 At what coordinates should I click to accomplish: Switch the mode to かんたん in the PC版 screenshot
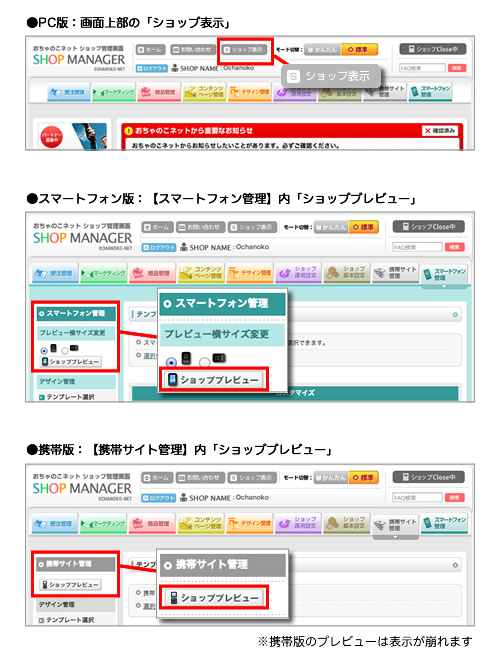coord(322,50)
